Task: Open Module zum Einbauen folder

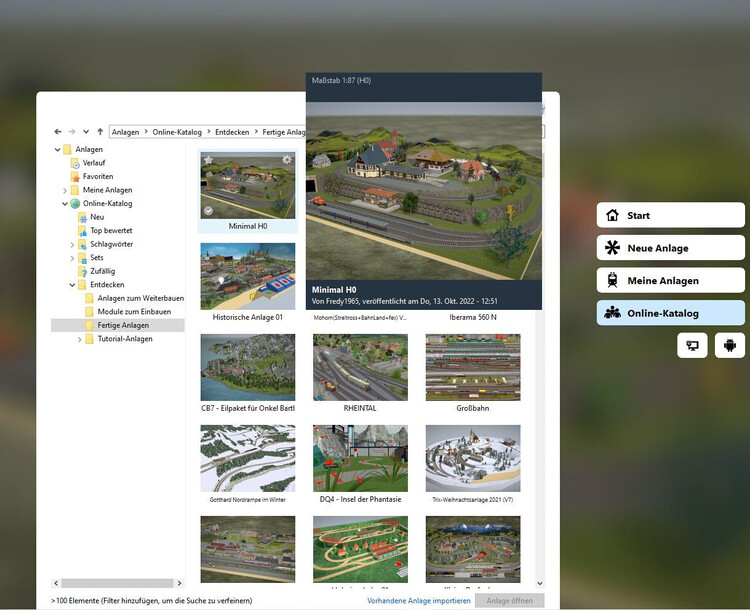Action: (x=134, y=311)
